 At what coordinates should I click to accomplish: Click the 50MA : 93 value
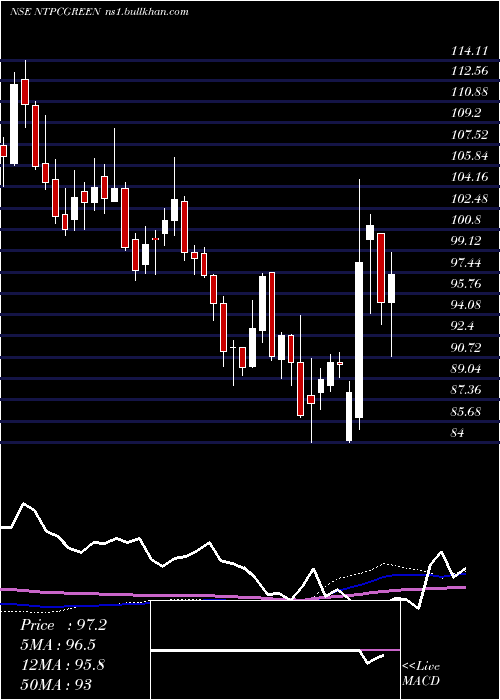tap(56, 684)
